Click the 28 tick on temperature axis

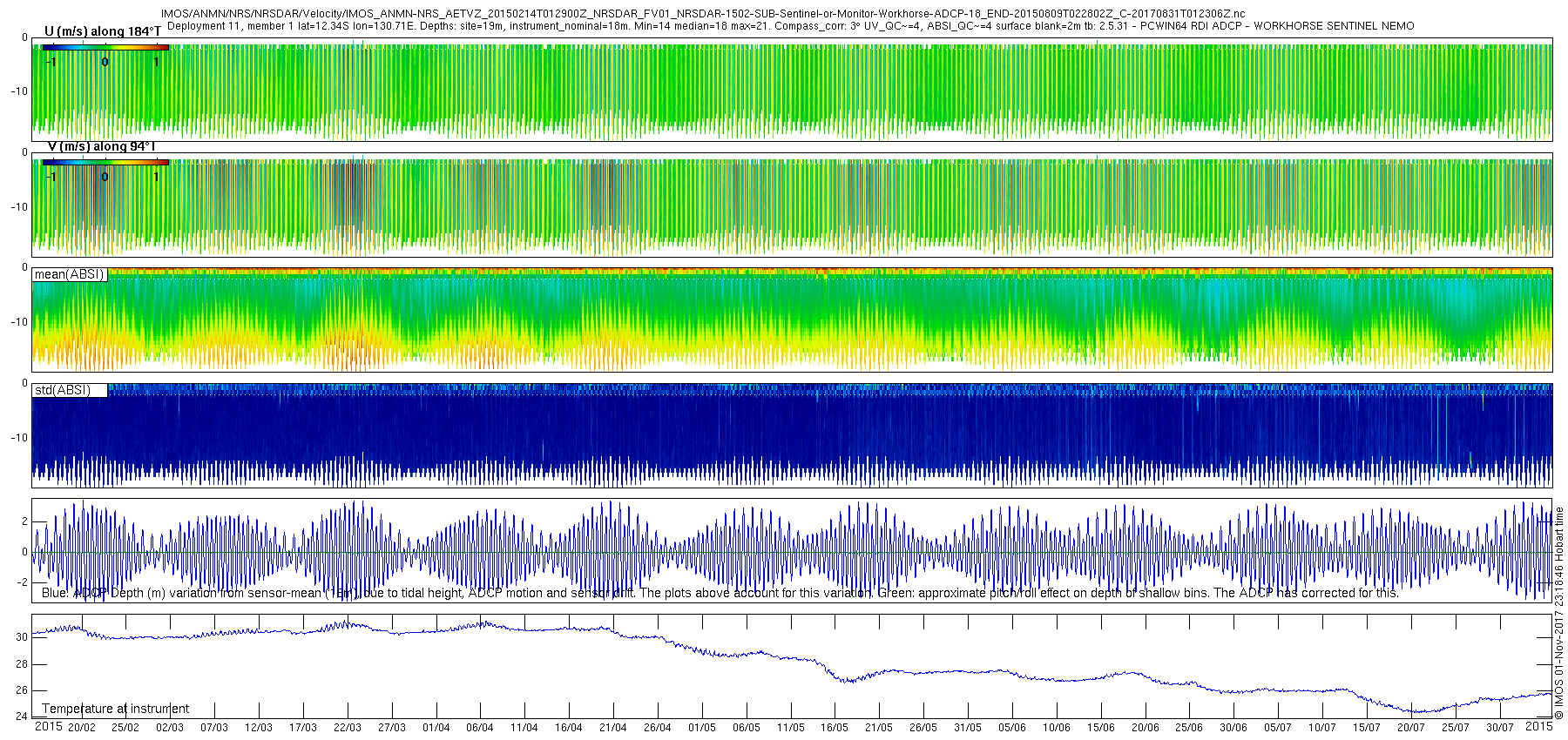(23, 664)
